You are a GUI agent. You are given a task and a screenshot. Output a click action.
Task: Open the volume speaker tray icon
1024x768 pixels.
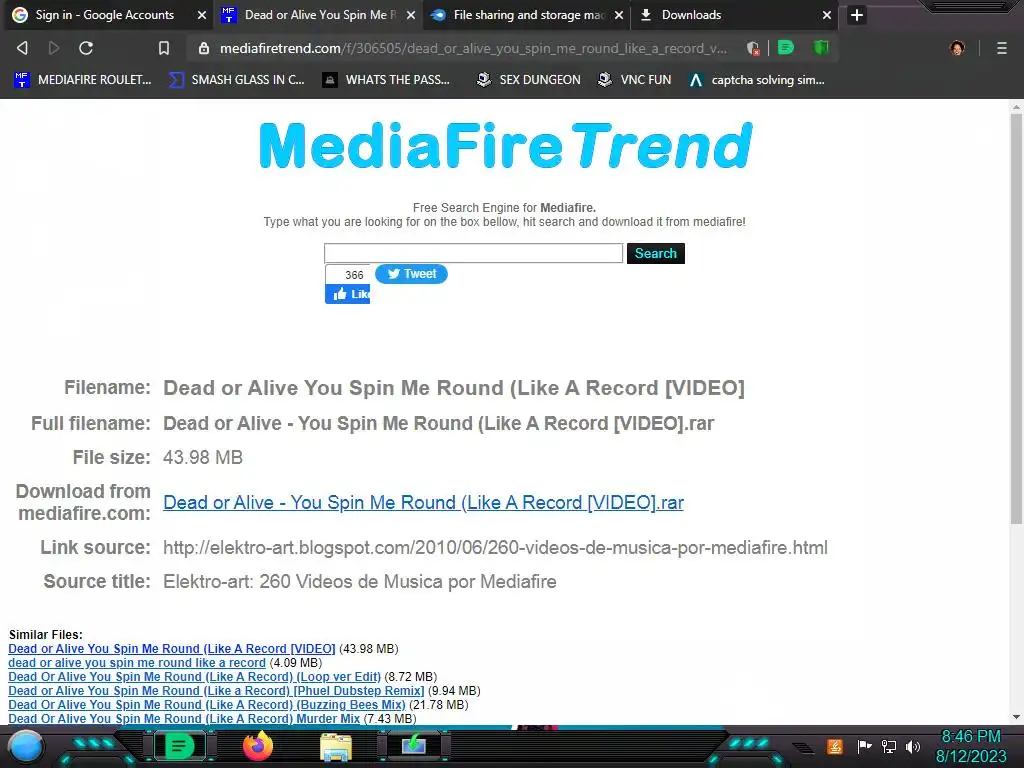(913, 746)
